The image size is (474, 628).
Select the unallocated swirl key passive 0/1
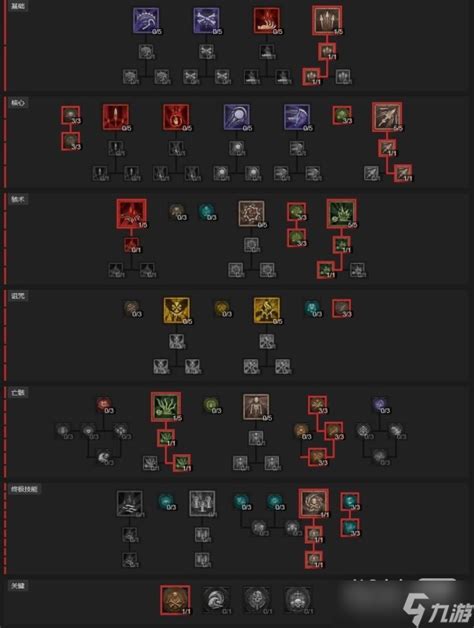tap(216, 600)
